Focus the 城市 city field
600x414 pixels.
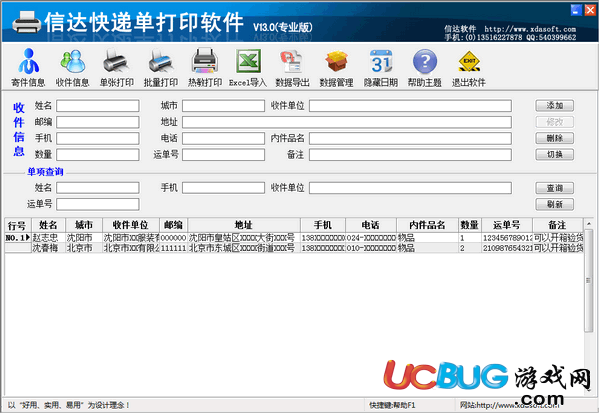(223, 106)
